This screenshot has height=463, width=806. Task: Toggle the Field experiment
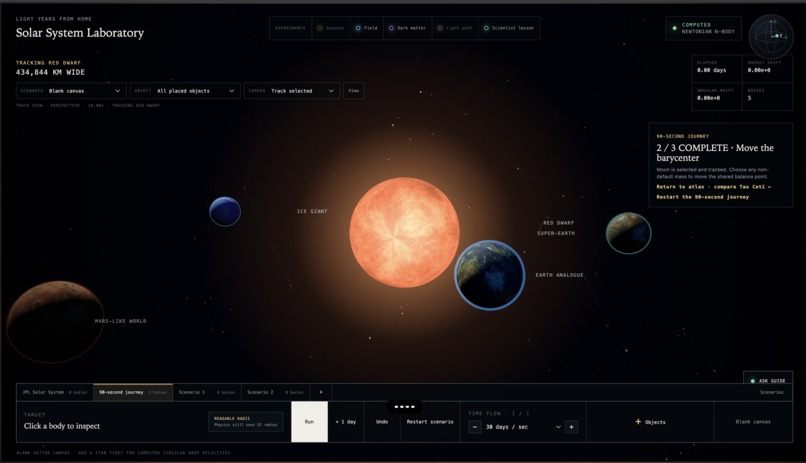tap(366, 28)
